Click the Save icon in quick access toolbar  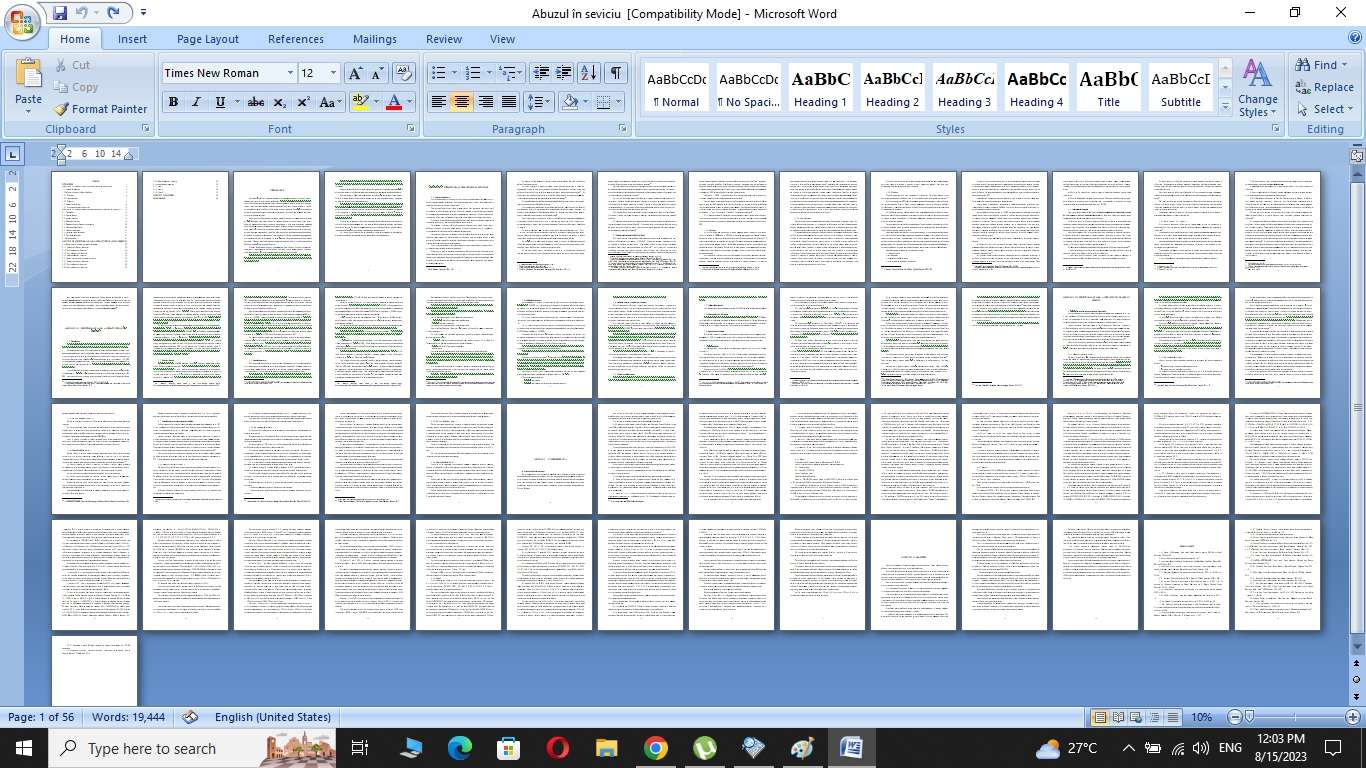point(59,13)
